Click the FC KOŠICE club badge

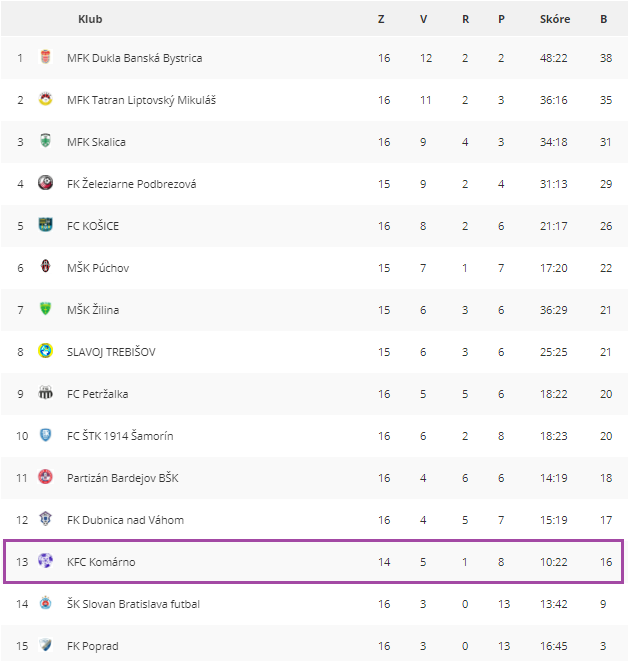coord(45,225)
